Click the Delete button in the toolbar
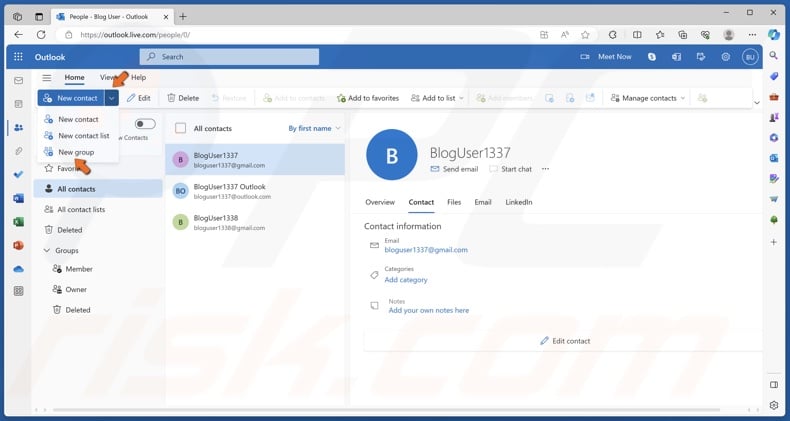Viewport: 790px width, 421px height. [x=183, y=98]
